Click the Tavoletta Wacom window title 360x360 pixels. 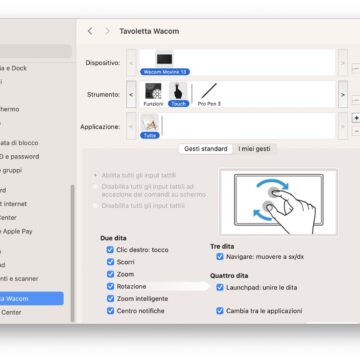coord(149,31)
